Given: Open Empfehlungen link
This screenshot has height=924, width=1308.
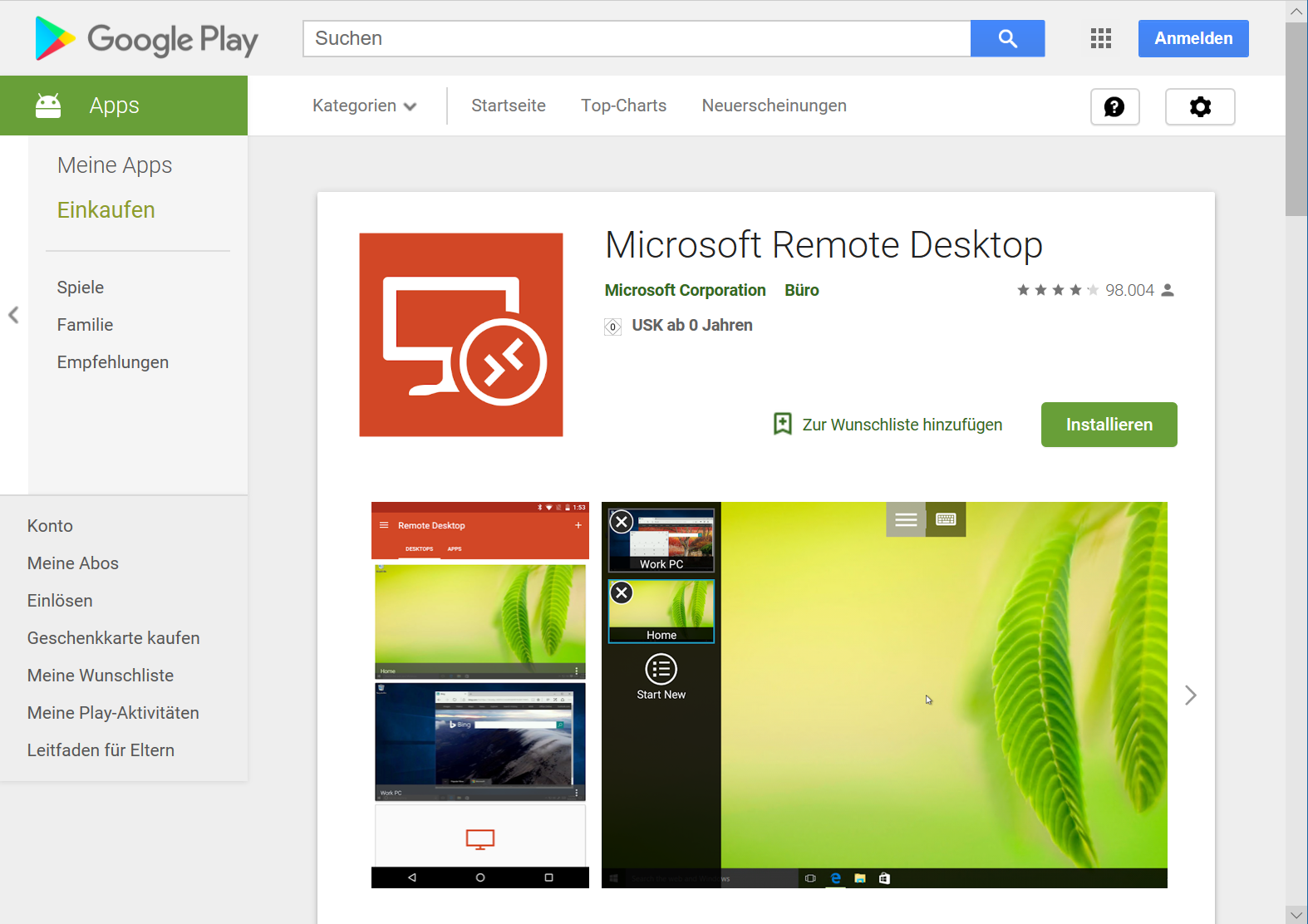Looking at the screenshot, I should click(113, 362).
